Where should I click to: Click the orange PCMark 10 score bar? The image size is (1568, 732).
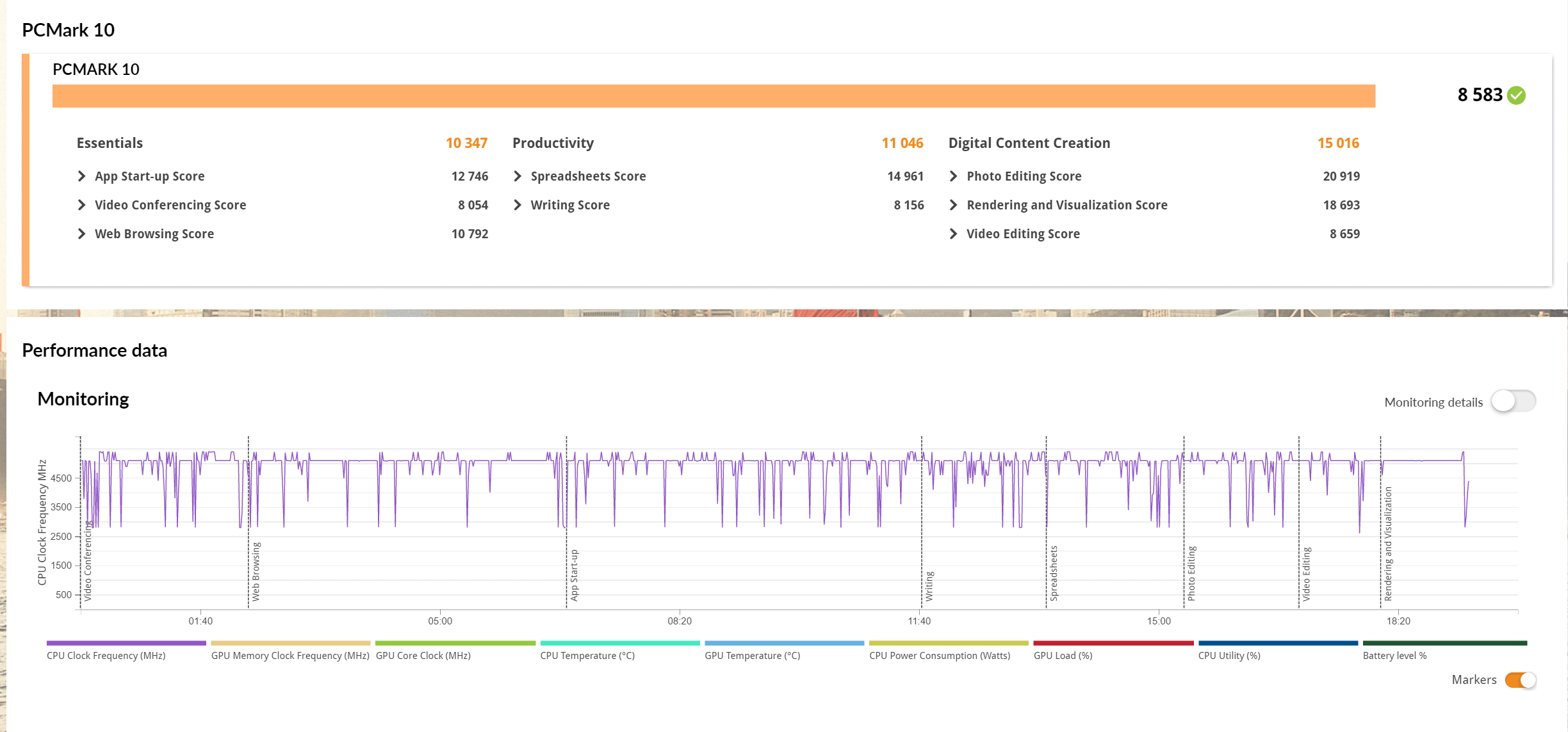pos(714,96)
